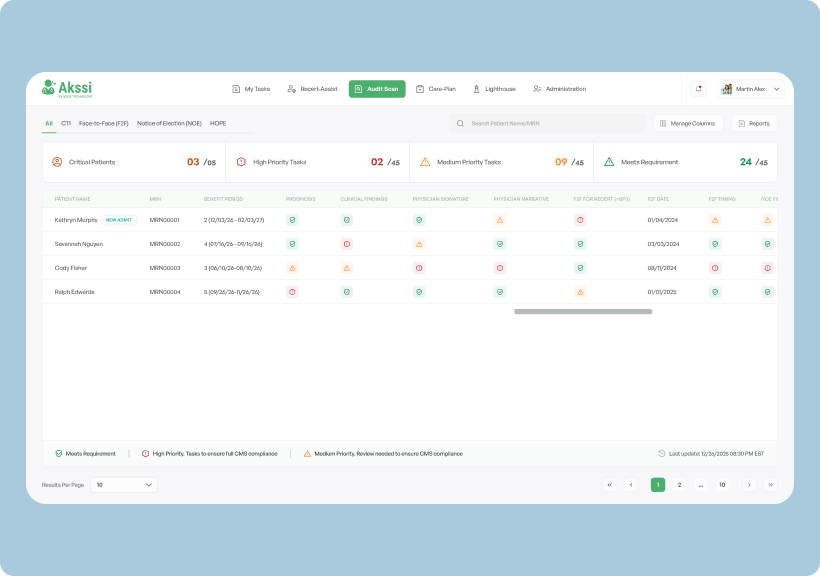Select Kathryn Murphy's F2F Timing warning icon
Viewport: 820px width, 576px height.
click(x=715, y=220)
